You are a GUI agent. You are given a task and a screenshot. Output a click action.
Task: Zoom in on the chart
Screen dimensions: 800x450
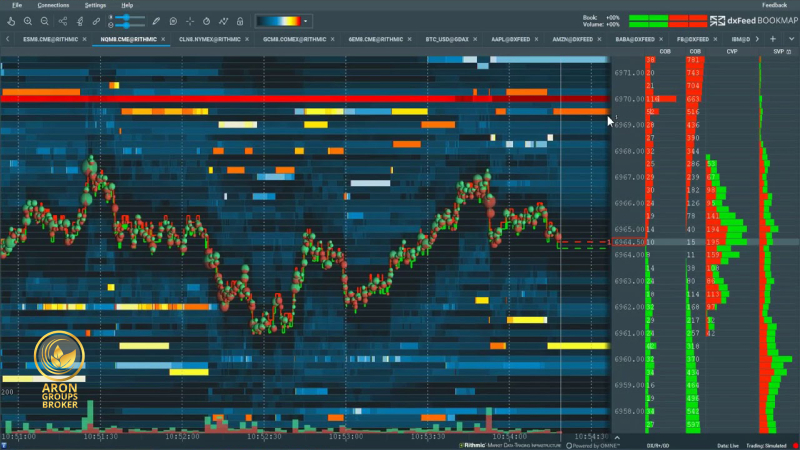(28, 21)
